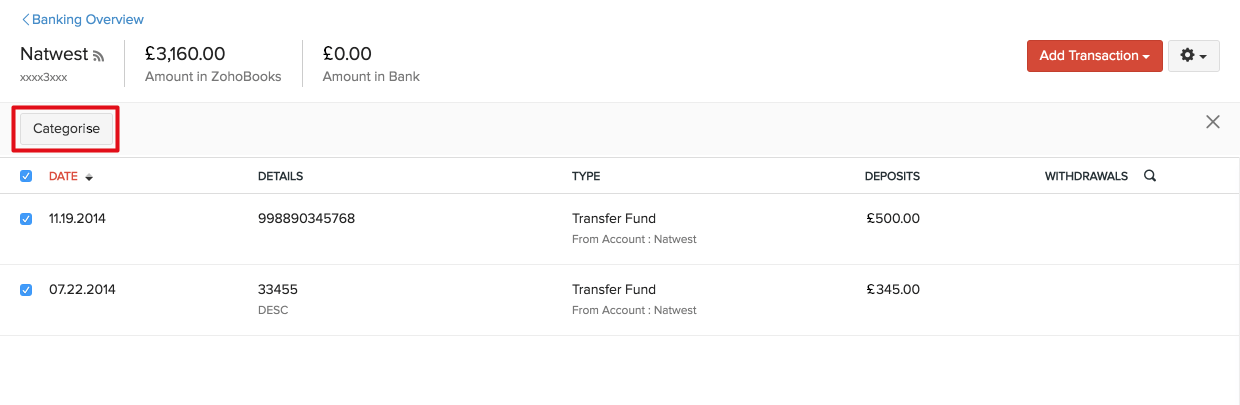The width and height of the screenshot is (1240, 405).
Task: Click the WITHDRAWALS column header
Action: click(1086, 176)
